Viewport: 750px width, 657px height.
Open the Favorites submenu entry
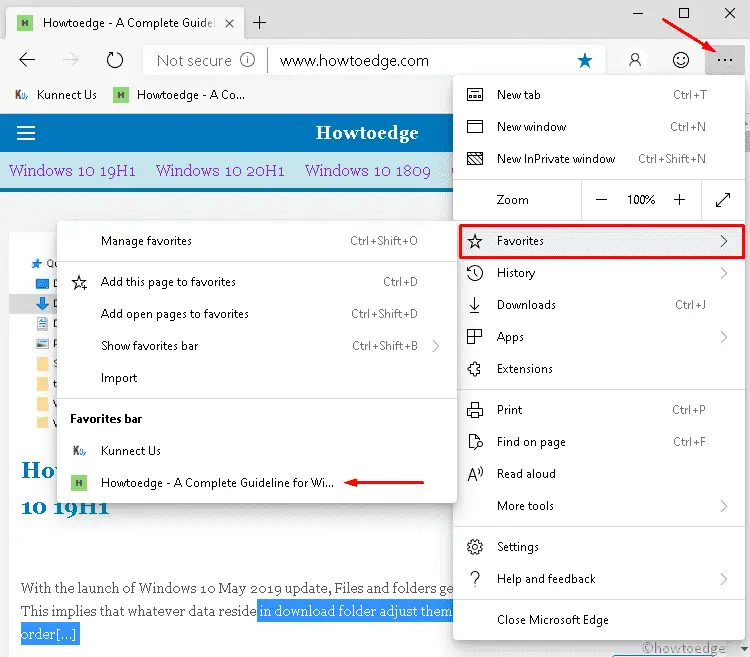coord(601,241)
